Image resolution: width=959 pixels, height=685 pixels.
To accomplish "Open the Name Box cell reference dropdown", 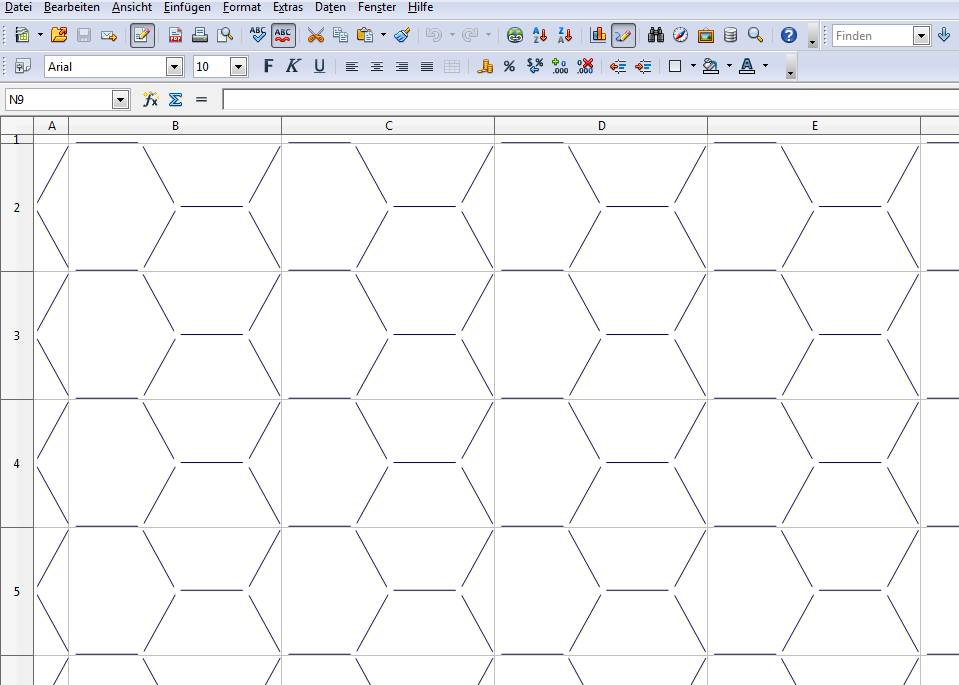I will click(x=121, y=99).
